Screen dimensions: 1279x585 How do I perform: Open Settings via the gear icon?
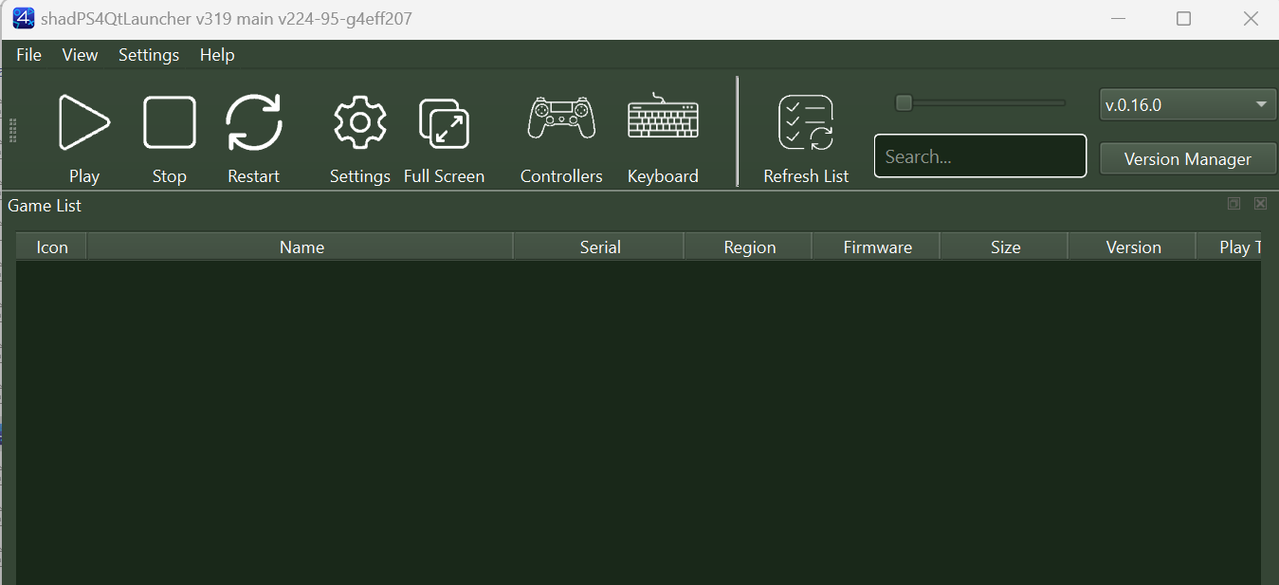point(360,123)
